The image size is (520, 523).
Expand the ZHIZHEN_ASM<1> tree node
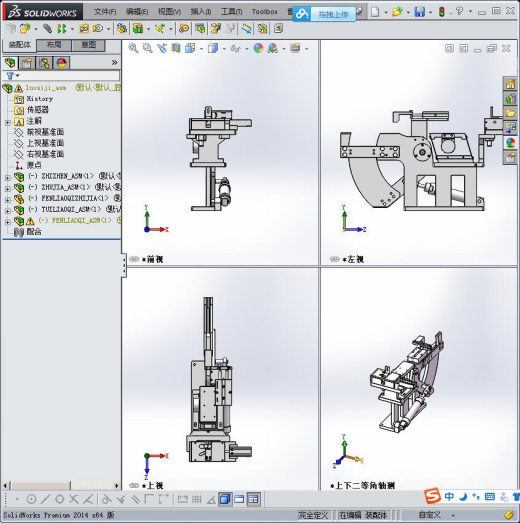(x=8, y=178)
